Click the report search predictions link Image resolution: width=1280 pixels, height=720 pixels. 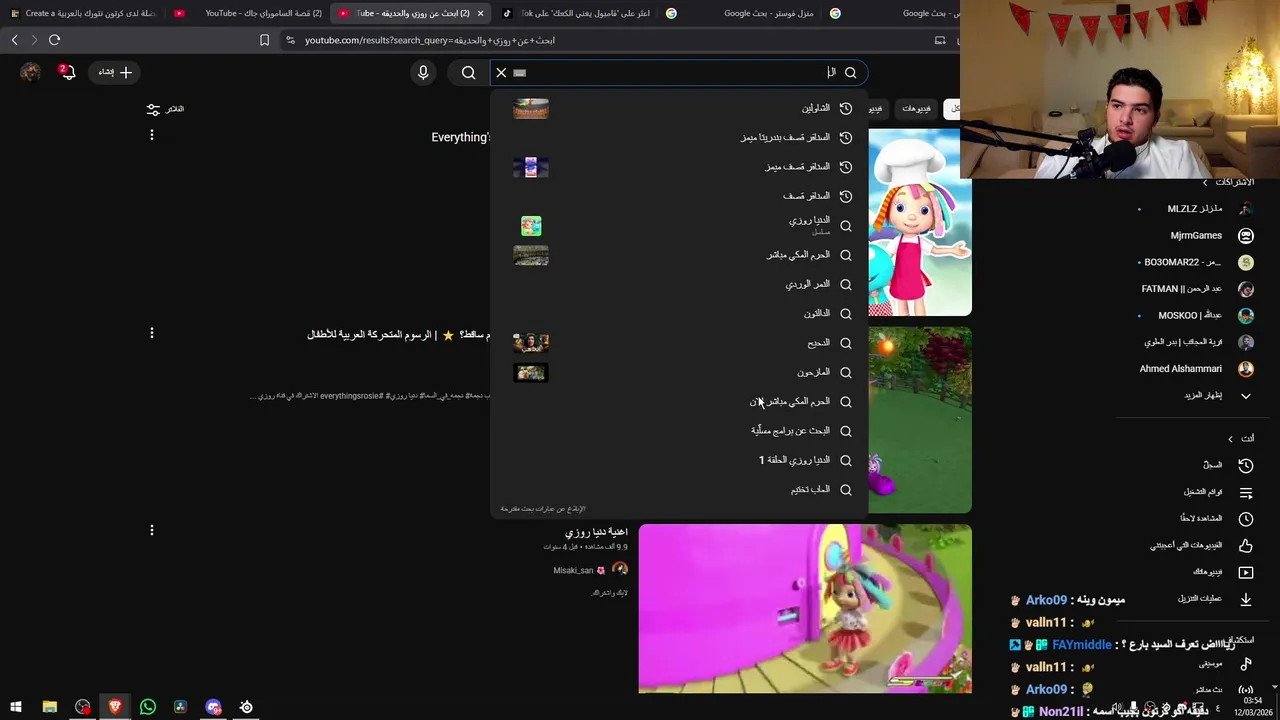point(543,509)
